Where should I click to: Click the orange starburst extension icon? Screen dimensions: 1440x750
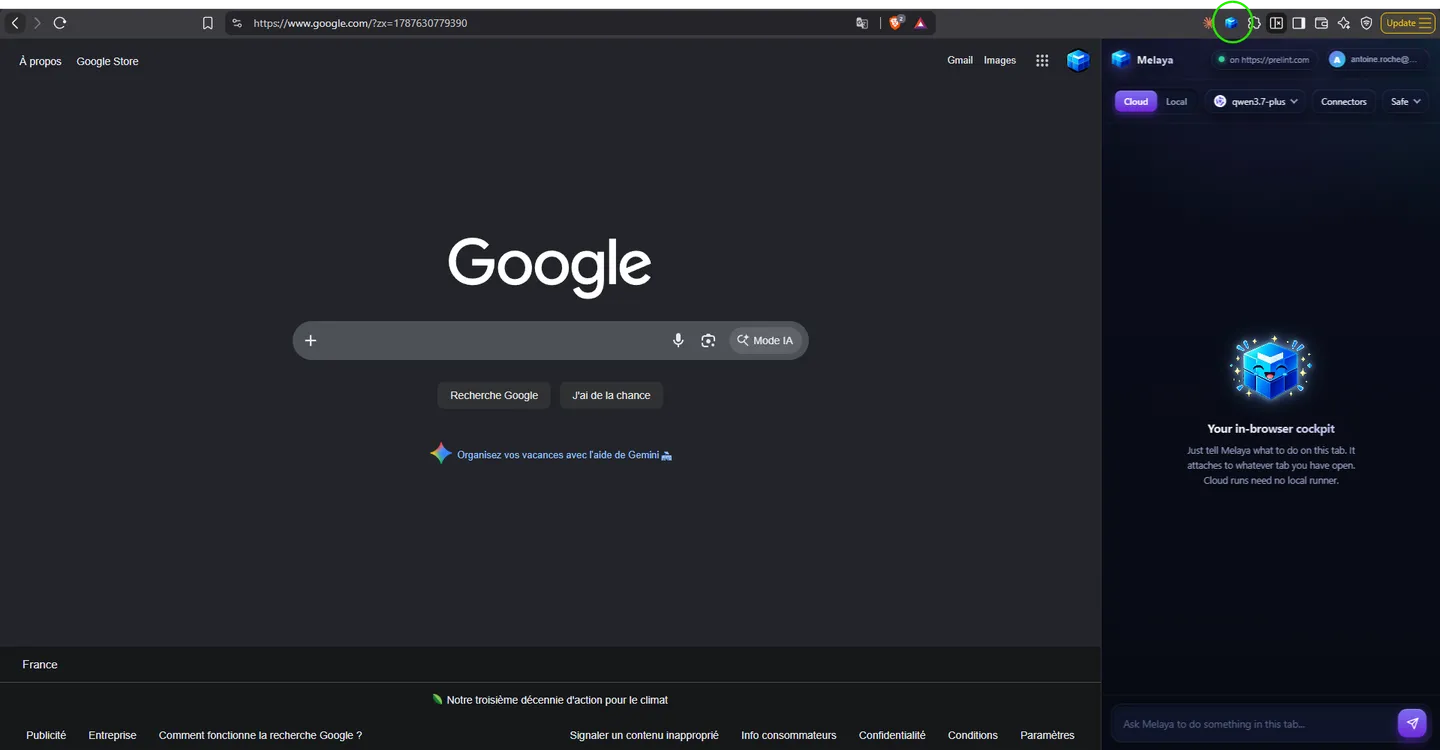(1209, 23)
